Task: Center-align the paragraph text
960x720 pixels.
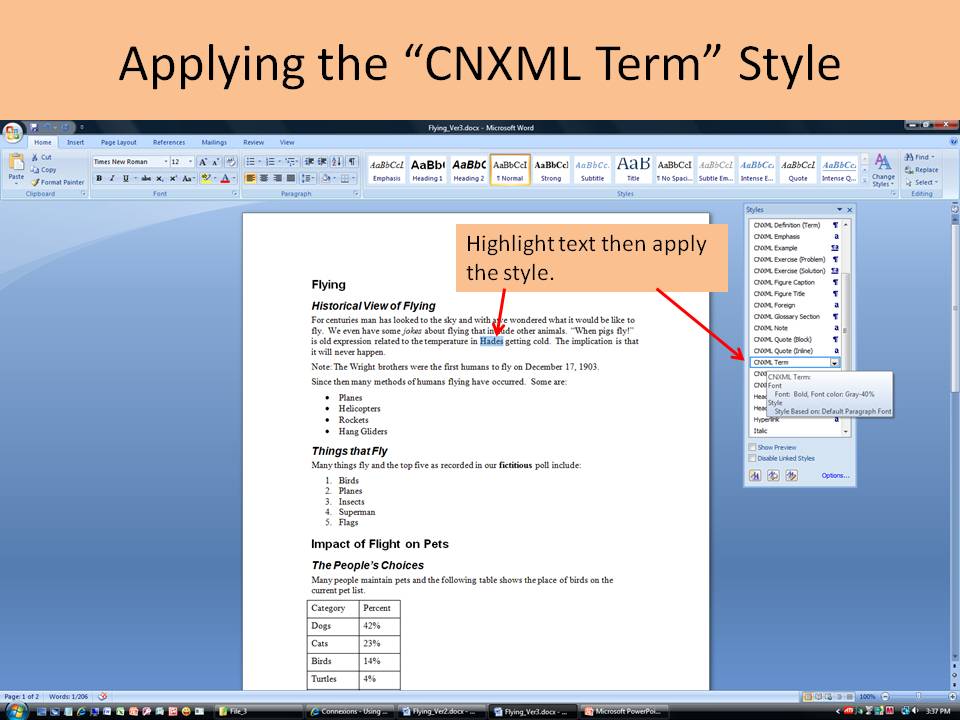Action: click(x=263, y=178)
